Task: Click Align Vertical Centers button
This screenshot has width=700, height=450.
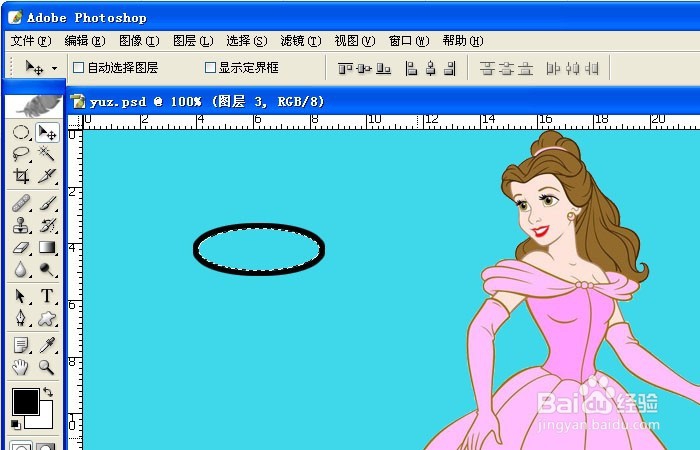Action: [364, 68]
